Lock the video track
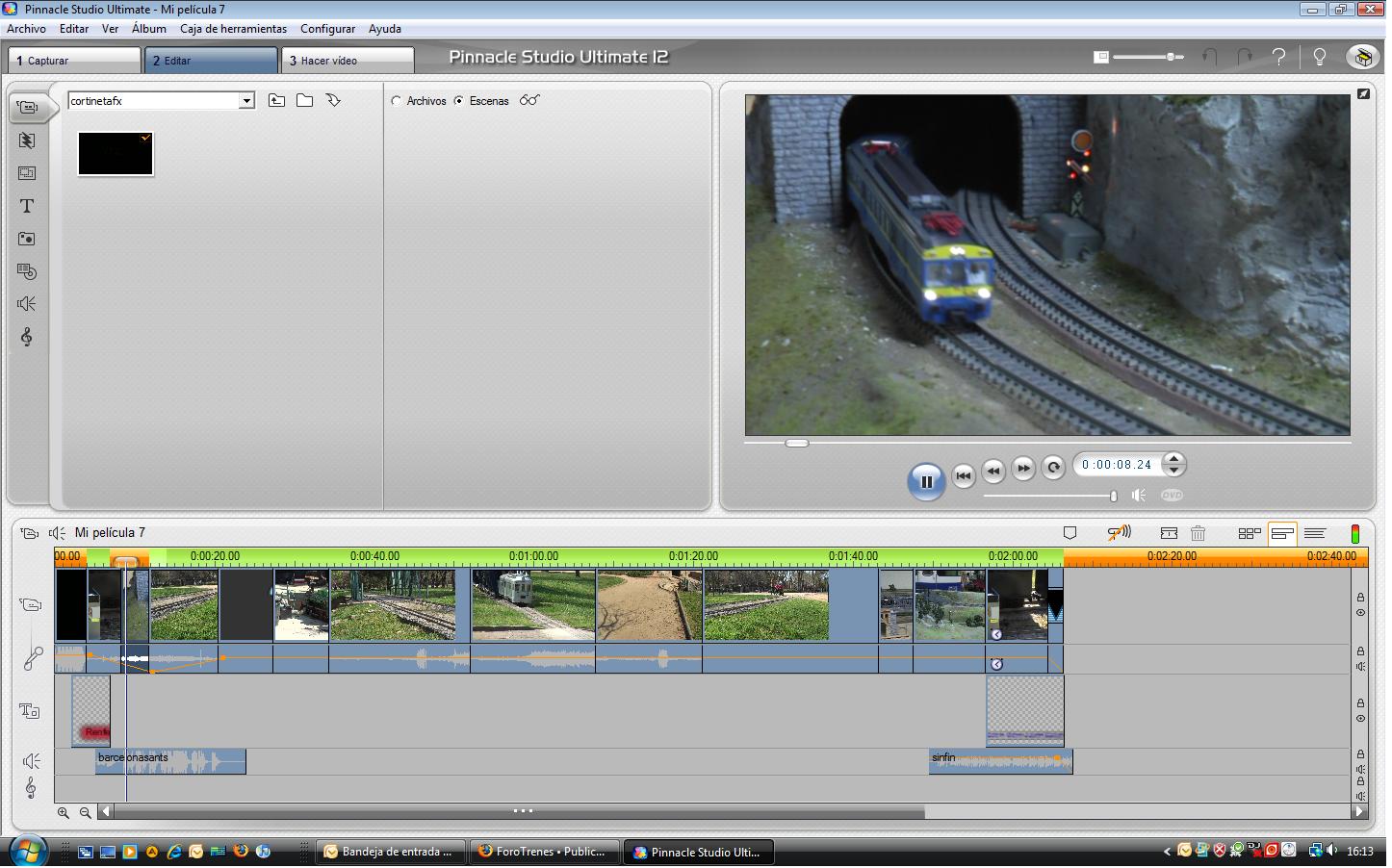 pyautogui.click(x=1360, y=598)
